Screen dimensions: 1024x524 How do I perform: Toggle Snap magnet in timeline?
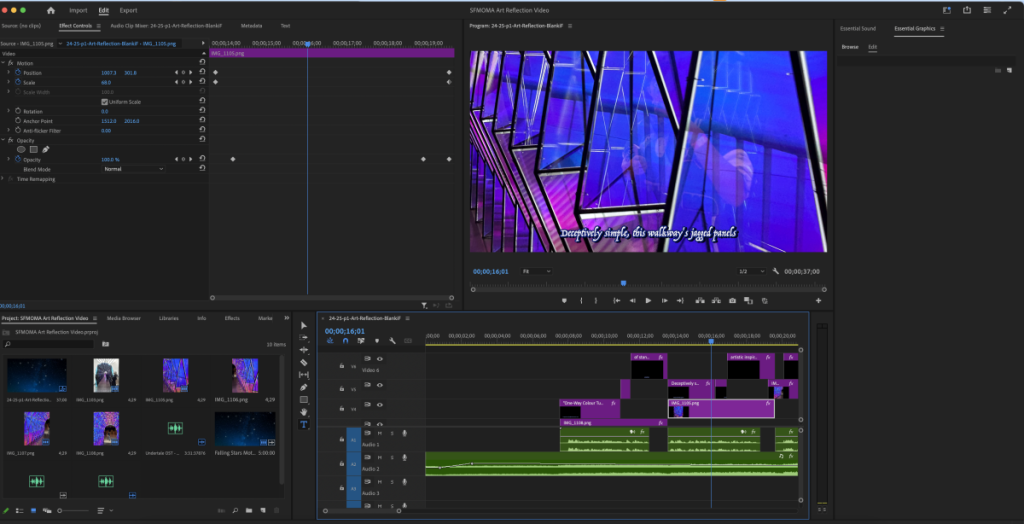point(345,341)
